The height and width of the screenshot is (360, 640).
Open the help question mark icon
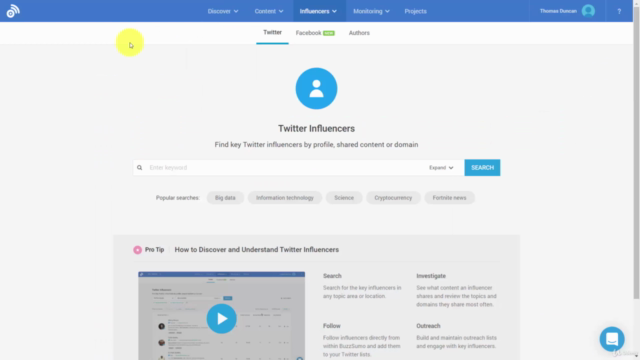tap(619, 11)
